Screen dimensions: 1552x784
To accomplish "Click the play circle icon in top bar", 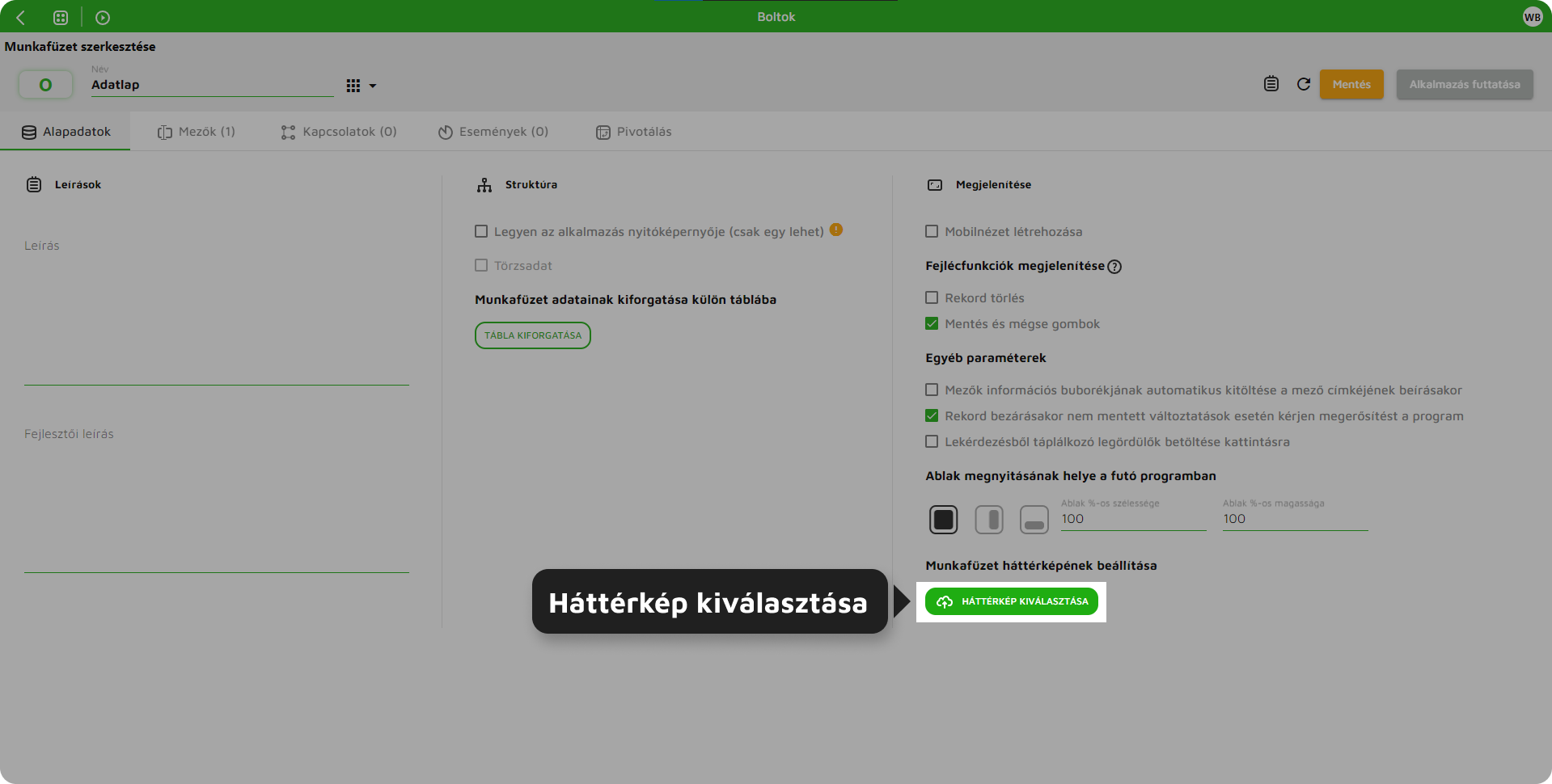I will click(103, 17).
